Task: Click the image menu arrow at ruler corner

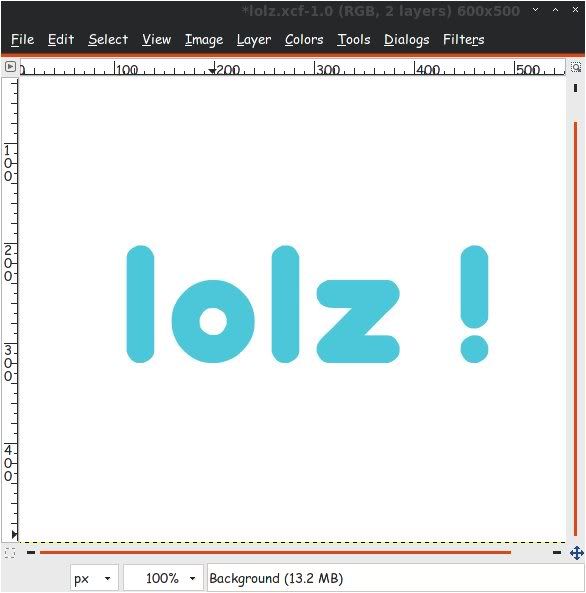Action: coord(10,67)
